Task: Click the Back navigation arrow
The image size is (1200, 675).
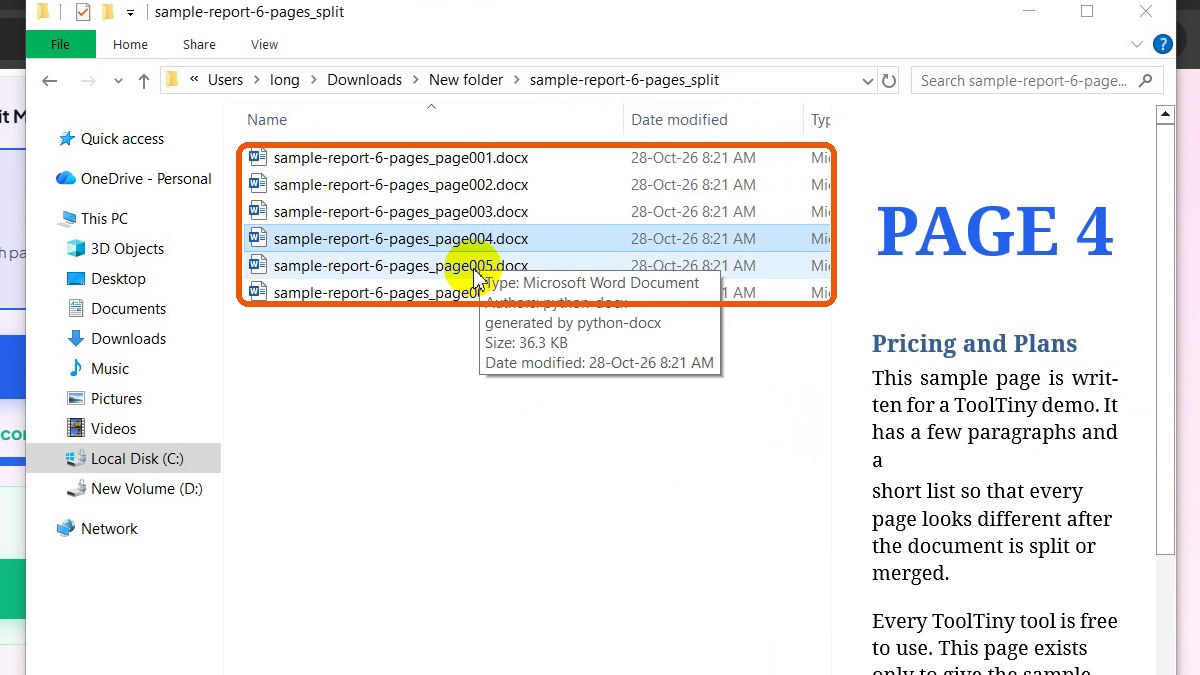Action: [x=49, y=81]
